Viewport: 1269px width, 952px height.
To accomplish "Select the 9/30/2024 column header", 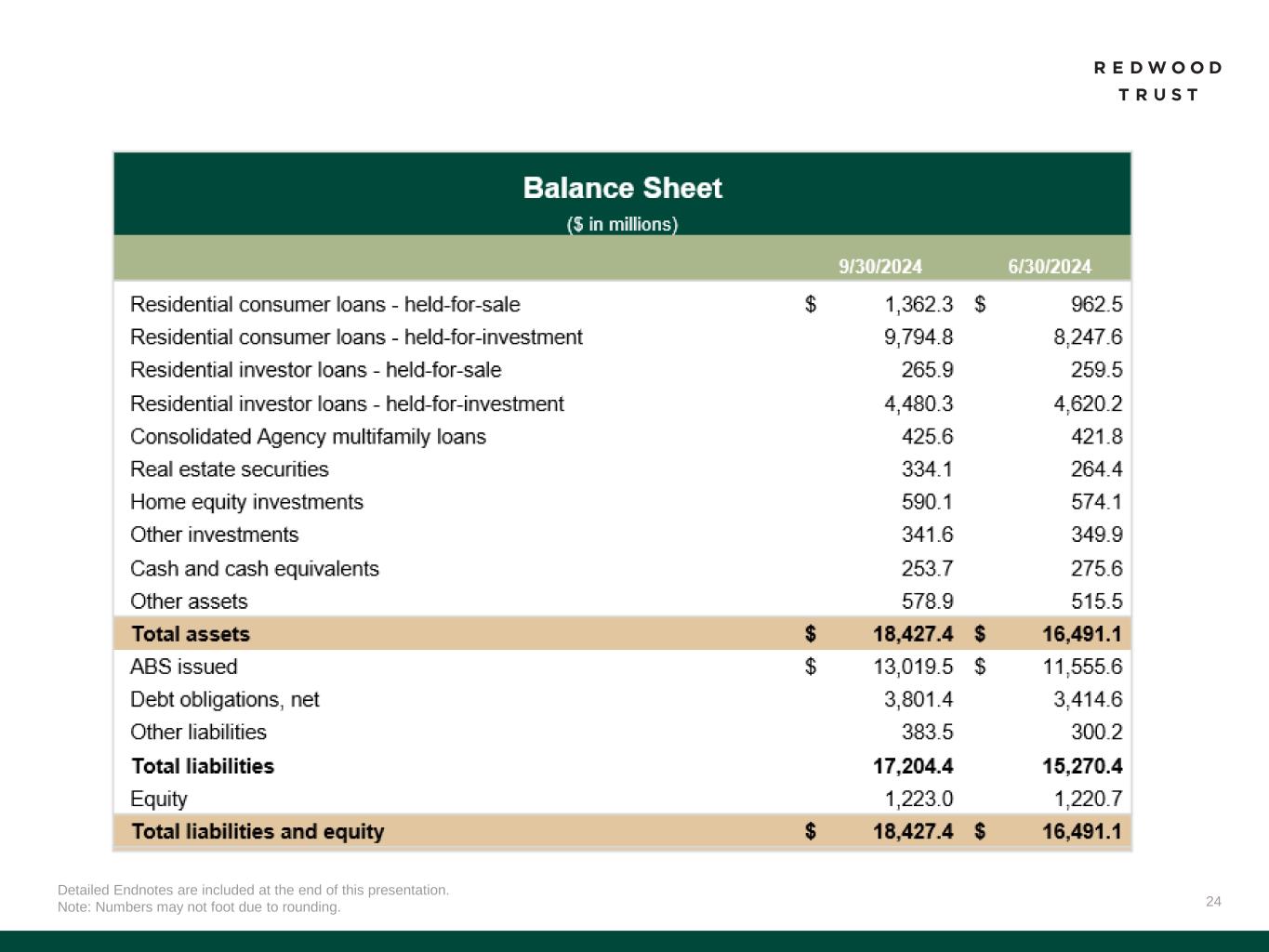I will pos(879,267).
